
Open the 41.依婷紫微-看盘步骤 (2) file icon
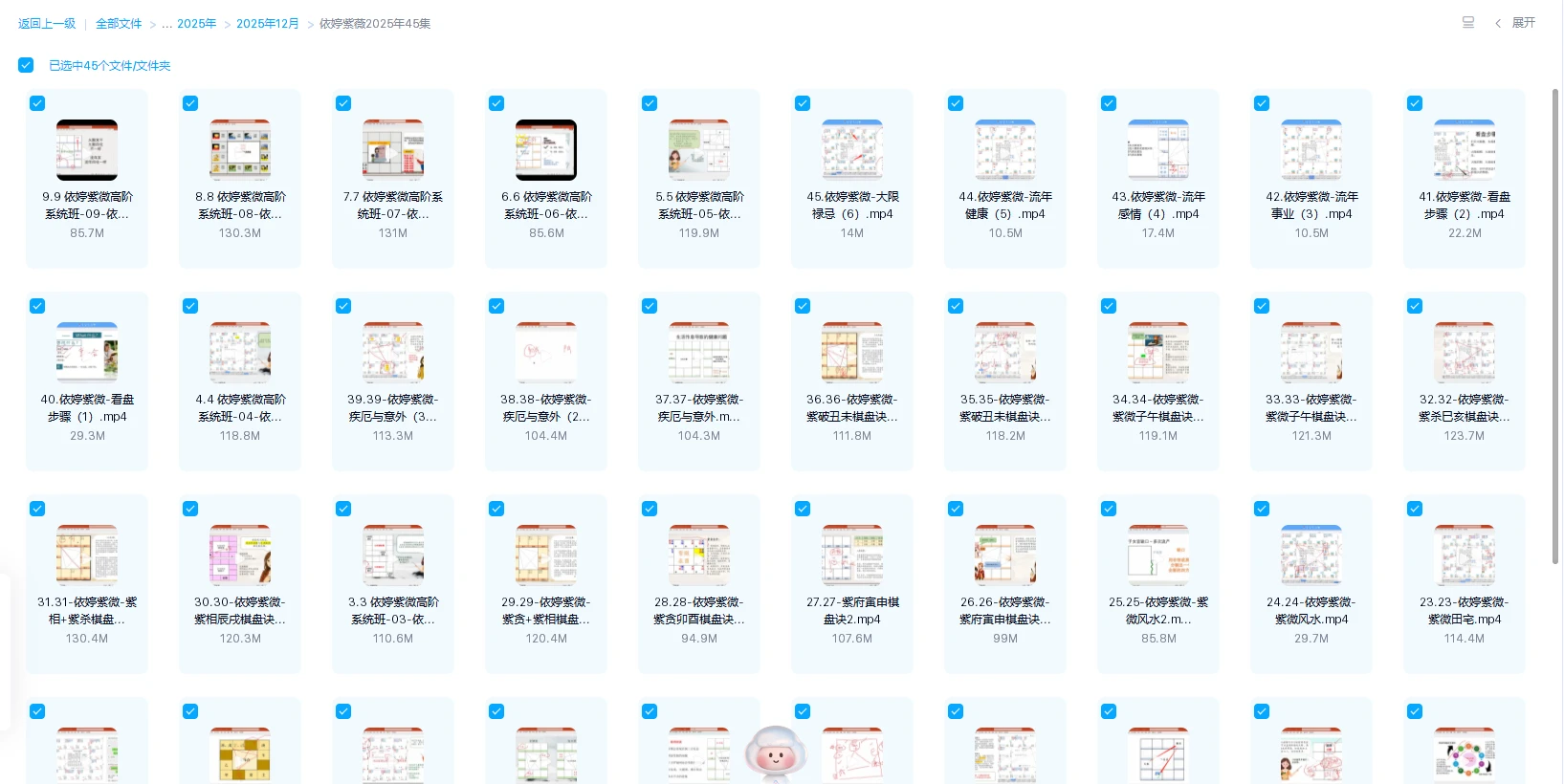1465,150
